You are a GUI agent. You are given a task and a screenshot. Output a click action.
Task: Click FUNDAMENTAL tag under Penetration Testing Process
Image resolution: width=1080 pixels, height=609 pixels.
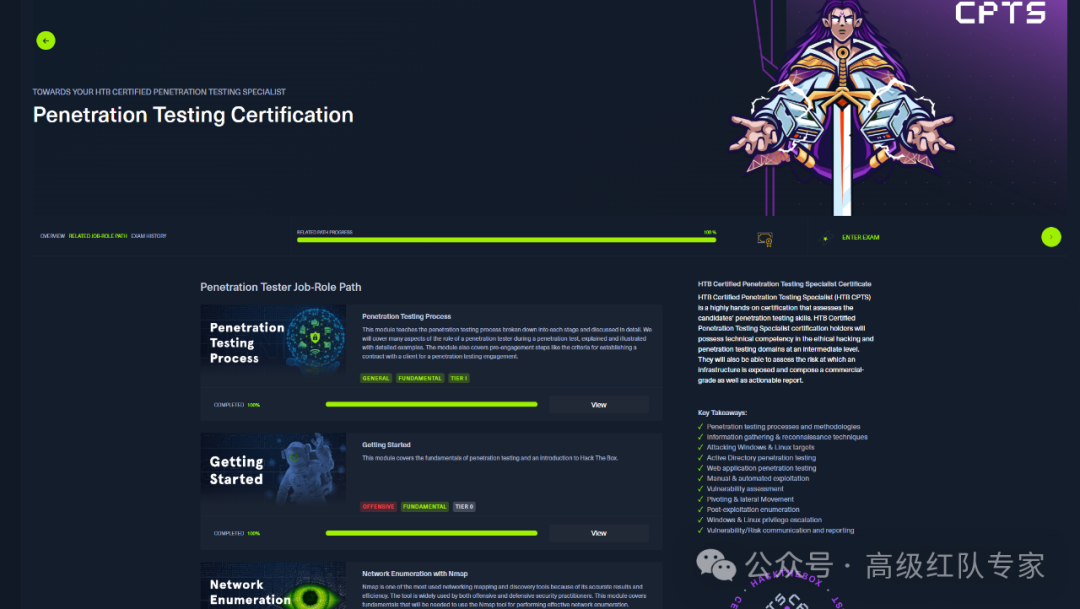(x=420, y=378)
